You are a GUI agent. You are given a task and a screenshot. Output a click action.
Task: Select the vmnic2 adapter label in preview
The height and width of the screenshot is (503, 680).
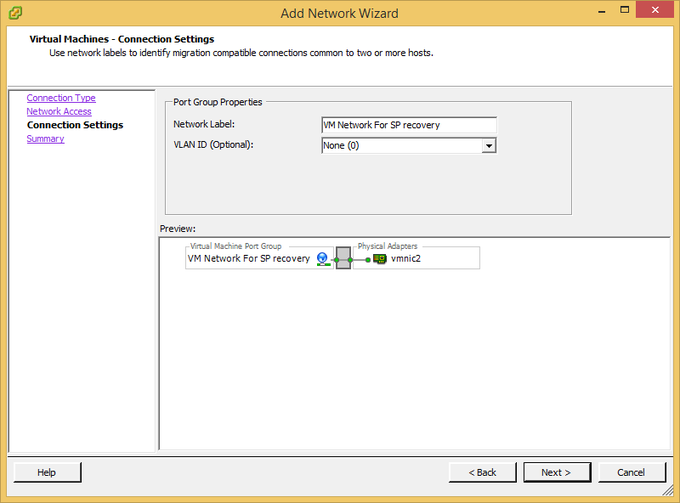pyautogui.click(x=408, y=259)
